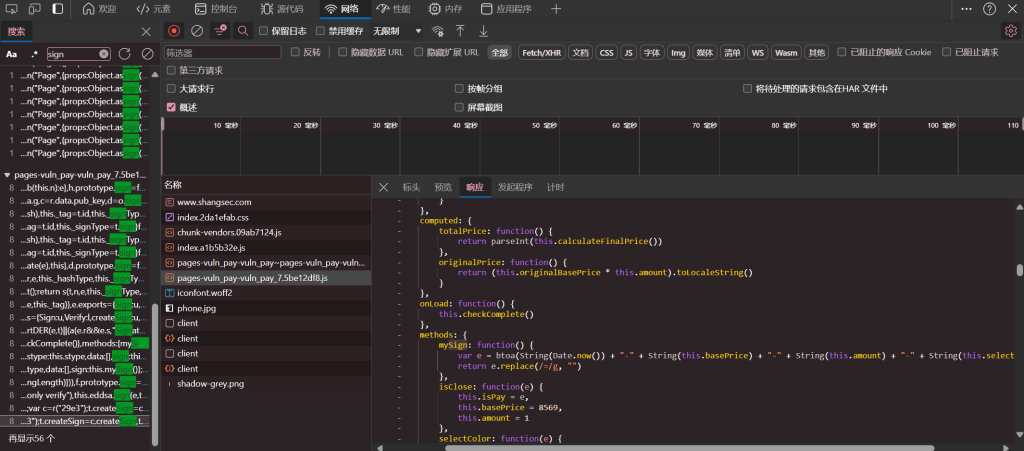Screen dimensions: 1024x451
Task: Toggle match case Aa in search
Action: (x=12, y=53)
